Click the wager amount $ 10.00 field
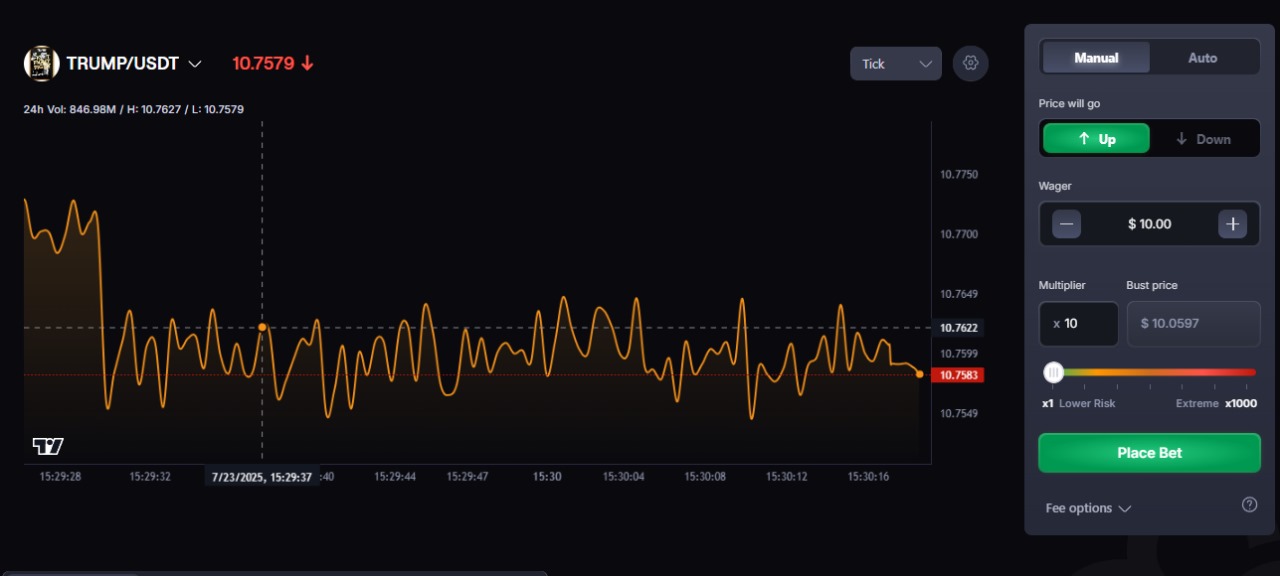 coord(1149,224)
